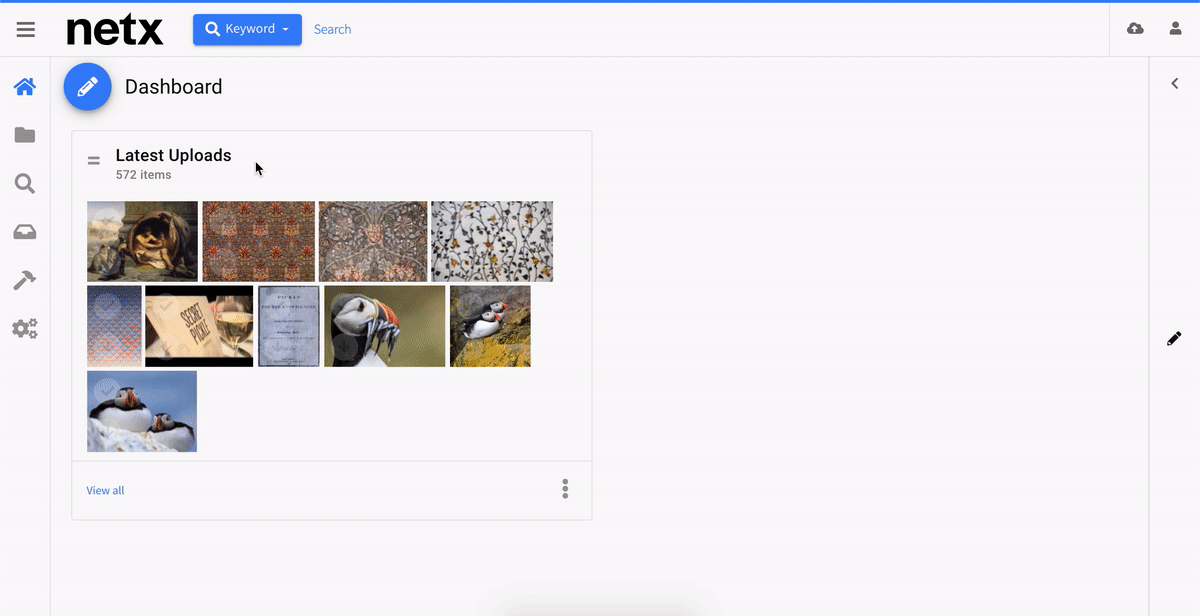
Task: Expand the Keyword search type dropdown
Action: click(247, 29)
